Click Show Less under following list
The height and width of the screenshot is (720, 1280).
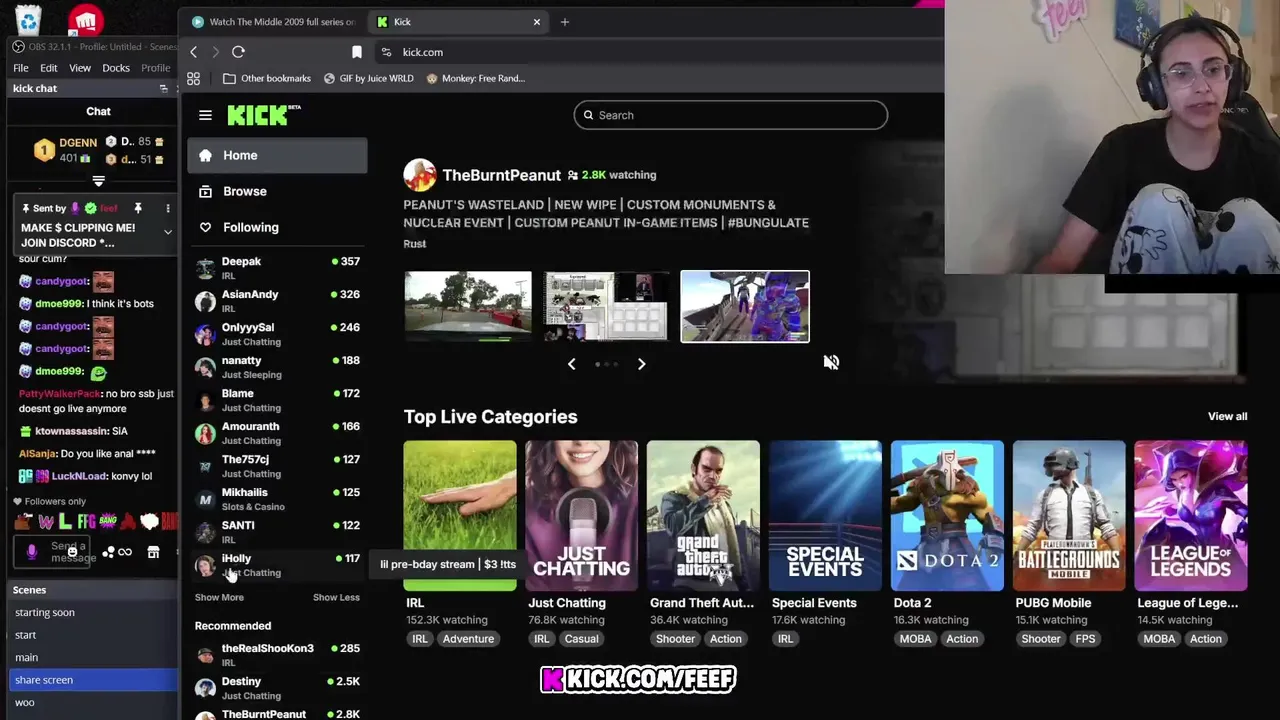pos(336,597)
